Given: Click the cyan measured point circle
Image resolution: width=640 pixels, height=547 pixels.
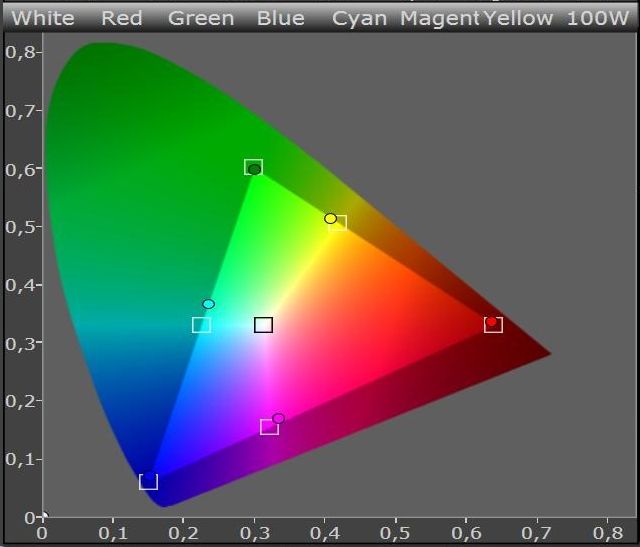Looking at the screenshot, I should click(209, 304).
